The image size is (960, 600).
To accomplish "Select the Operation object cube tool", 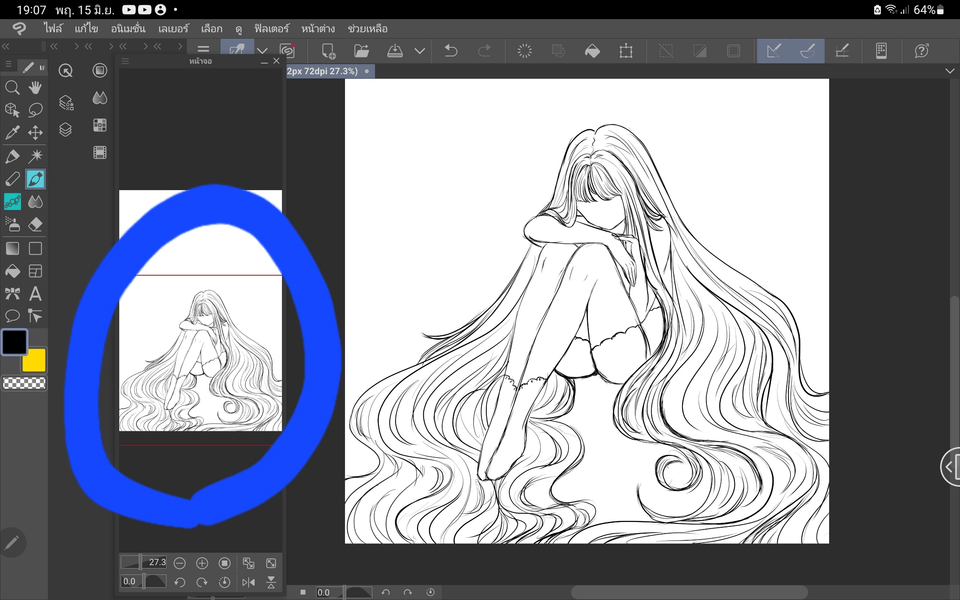I will (12, 110).
